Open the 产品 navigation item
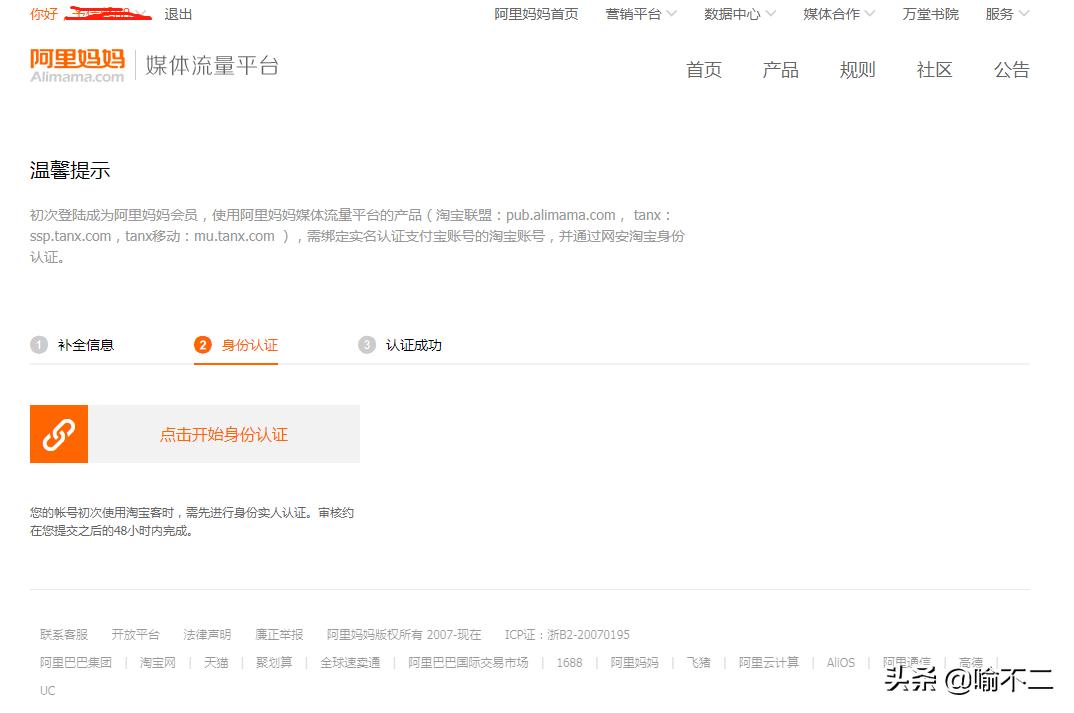1074x713 pixels. click(x=780, y=70)
